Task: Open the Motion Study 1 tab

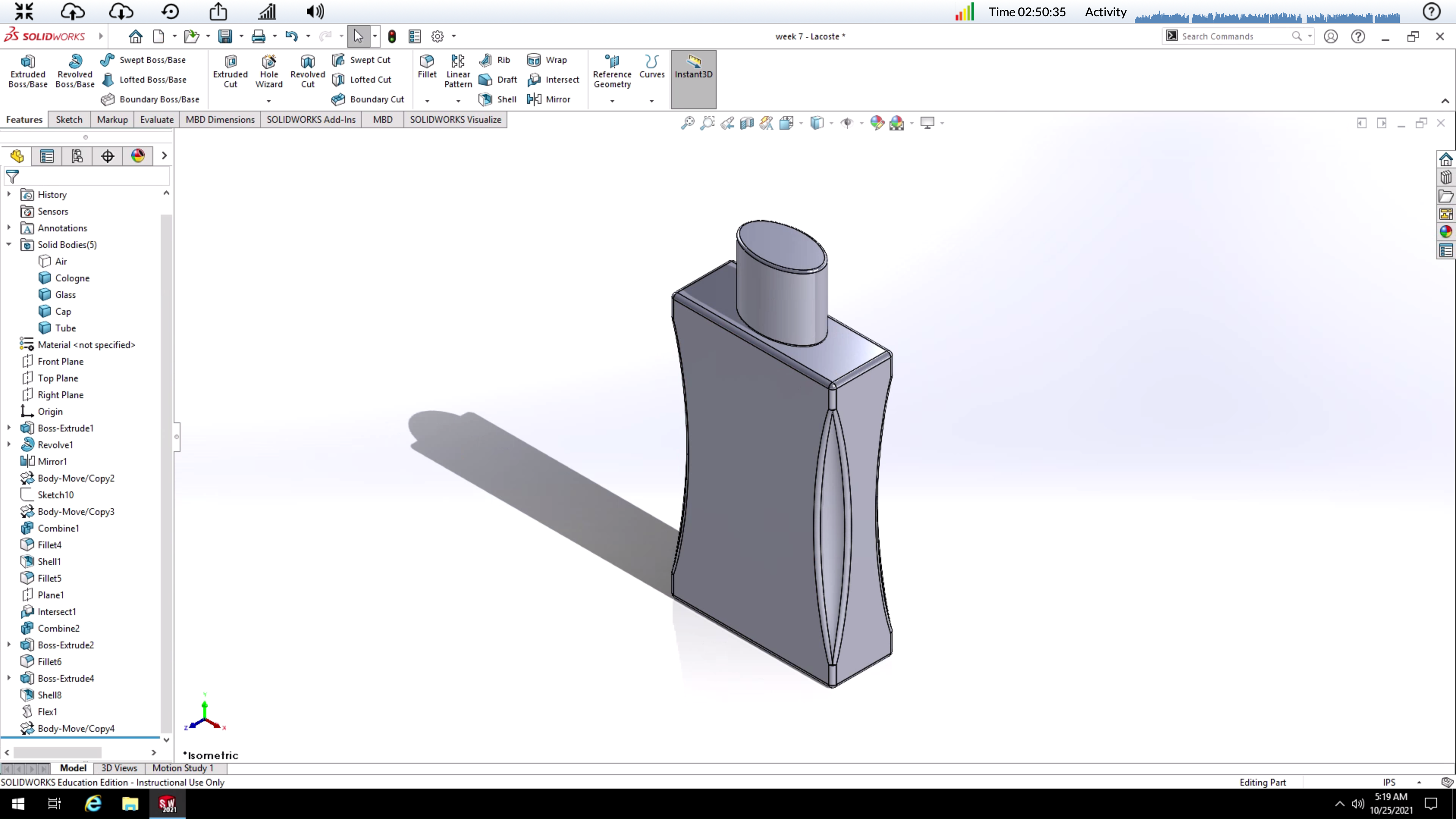Action: pos(182,767)
